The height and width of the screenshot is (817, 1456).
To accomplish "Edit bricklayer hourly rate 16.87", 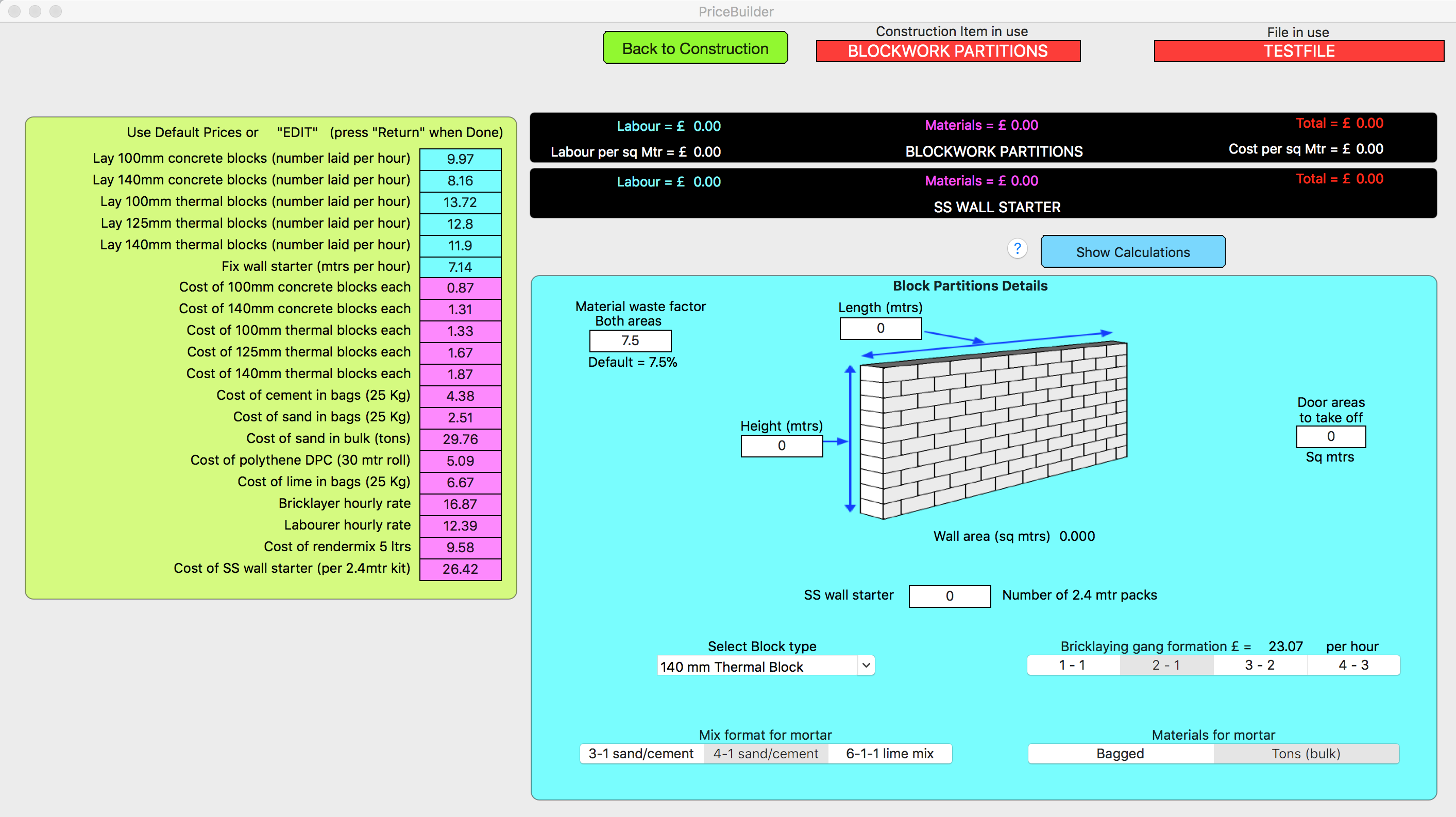I will pos(460,504).
